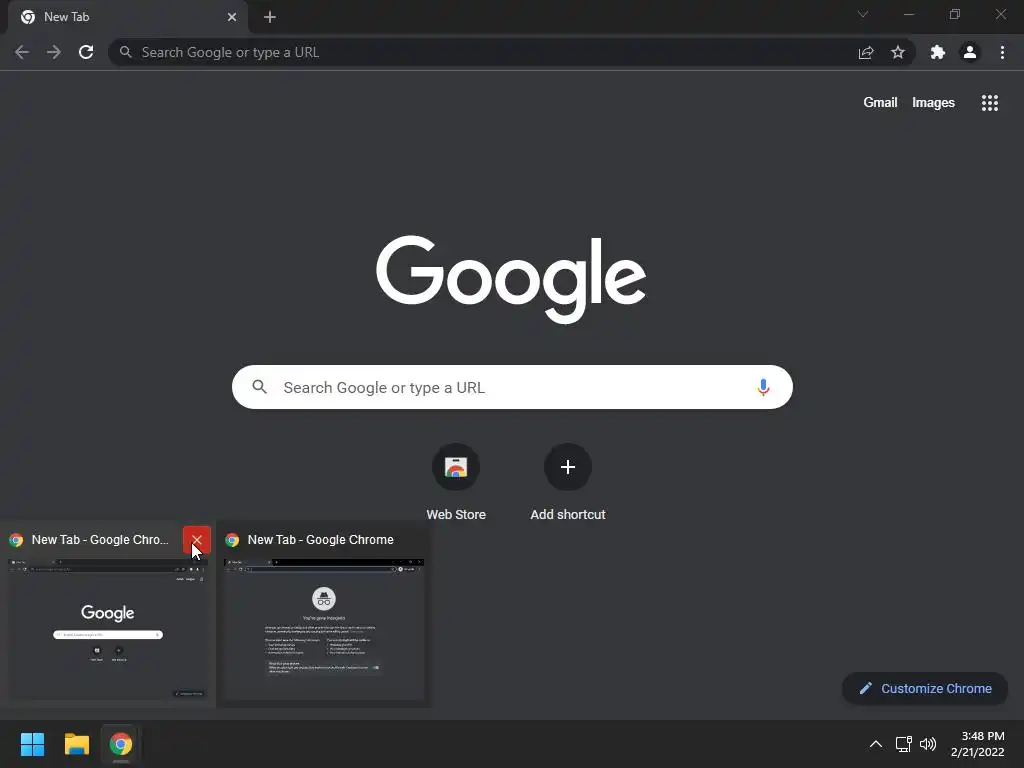Click the Customize Chrome button
1024x768 pixels.
coord(925,688)
